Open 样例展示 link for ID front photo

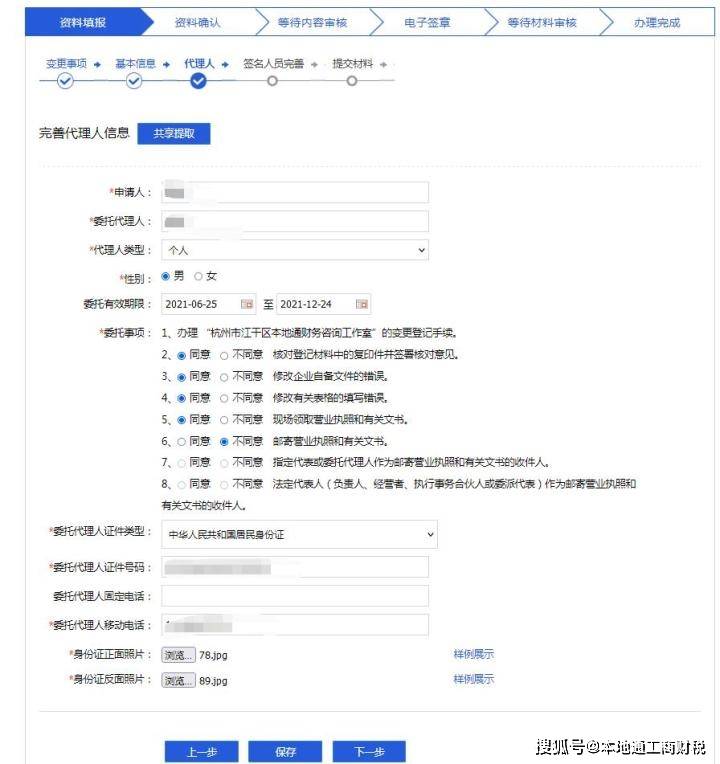pyautogui.click(x=473, y=654)
